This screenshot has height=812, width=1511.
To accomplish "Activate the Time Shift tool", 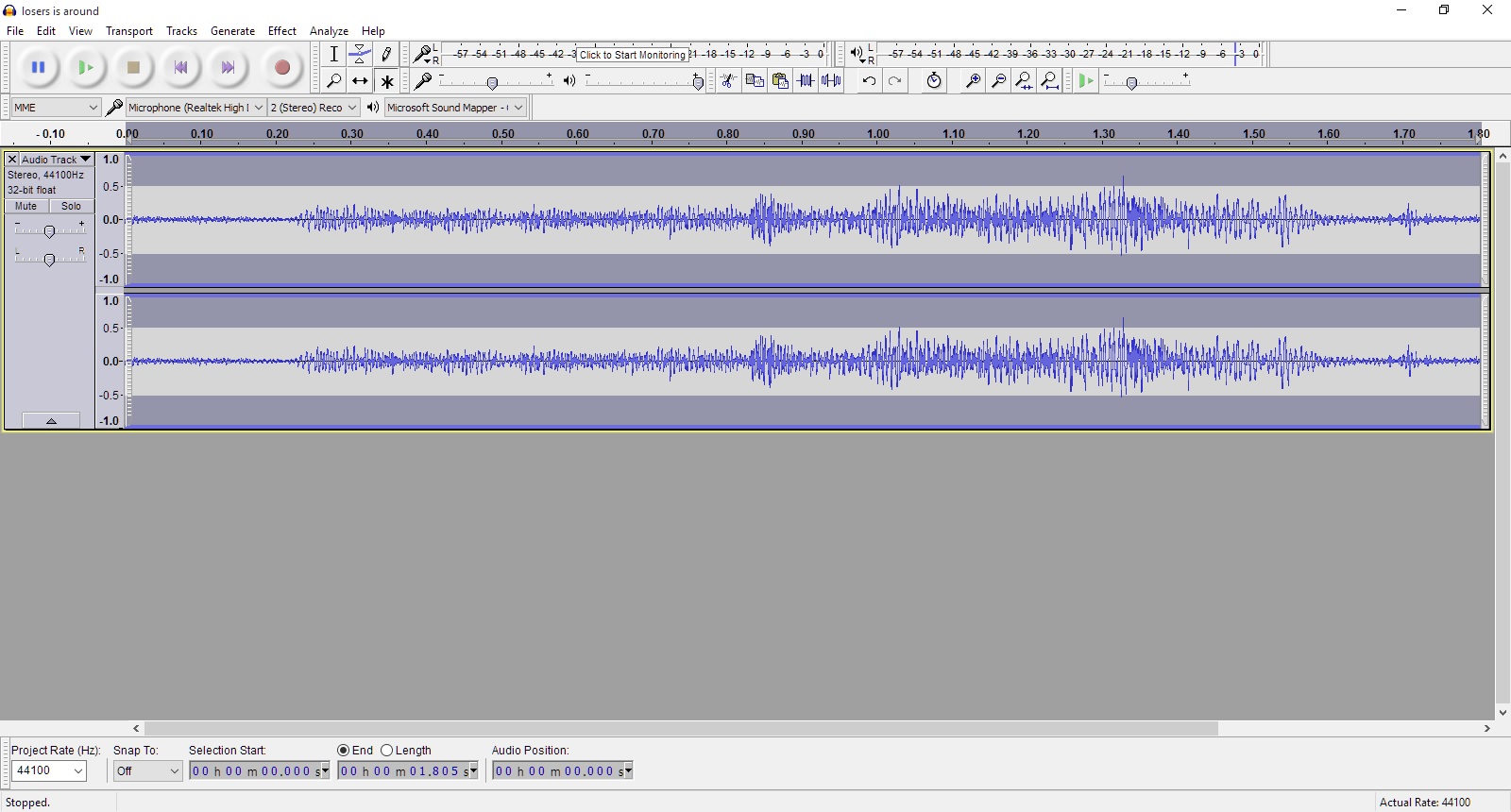I will pos(360,81).
